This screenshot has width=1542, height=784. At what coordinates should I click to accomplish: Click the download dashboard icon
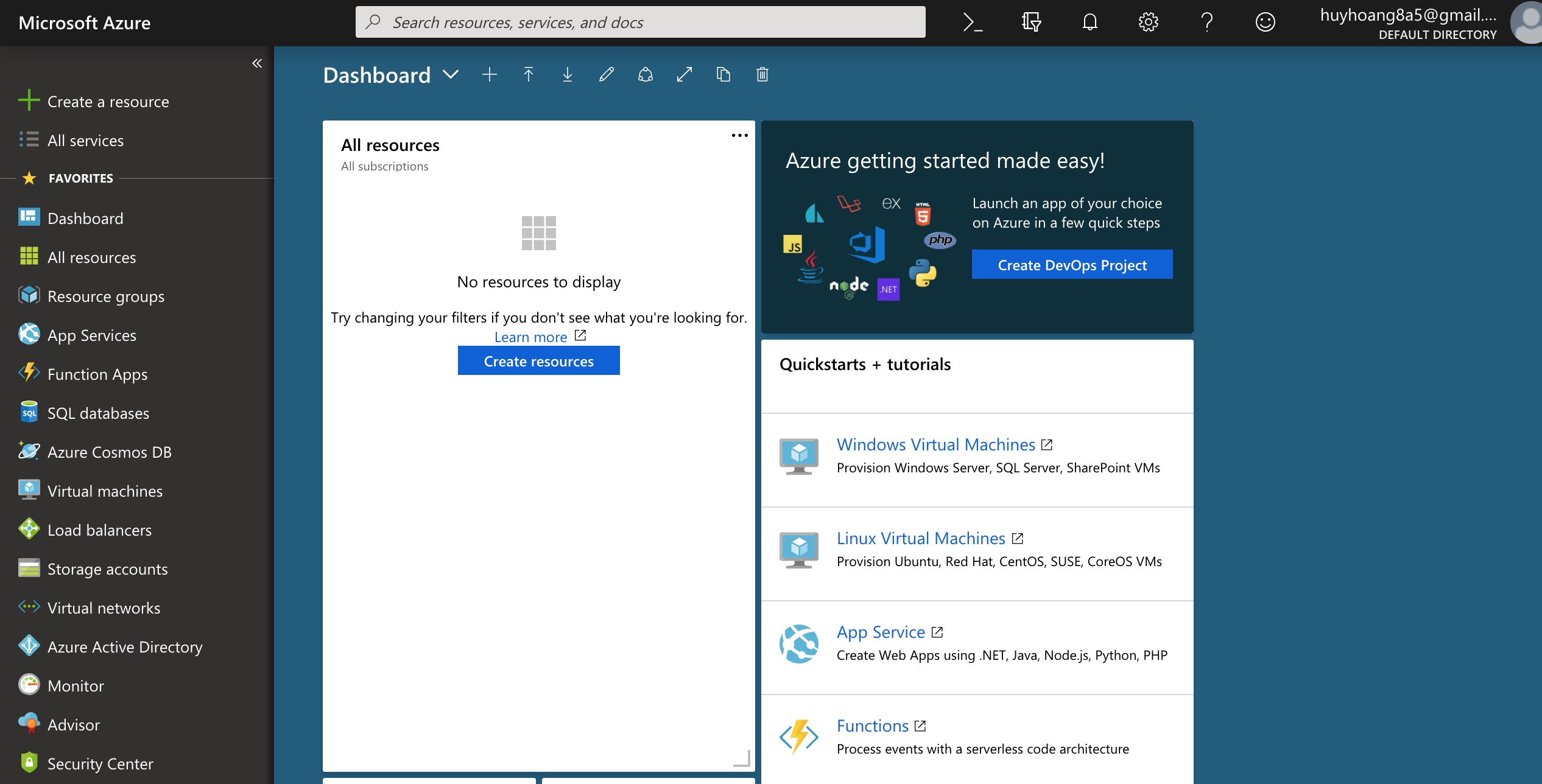point(568,75)
